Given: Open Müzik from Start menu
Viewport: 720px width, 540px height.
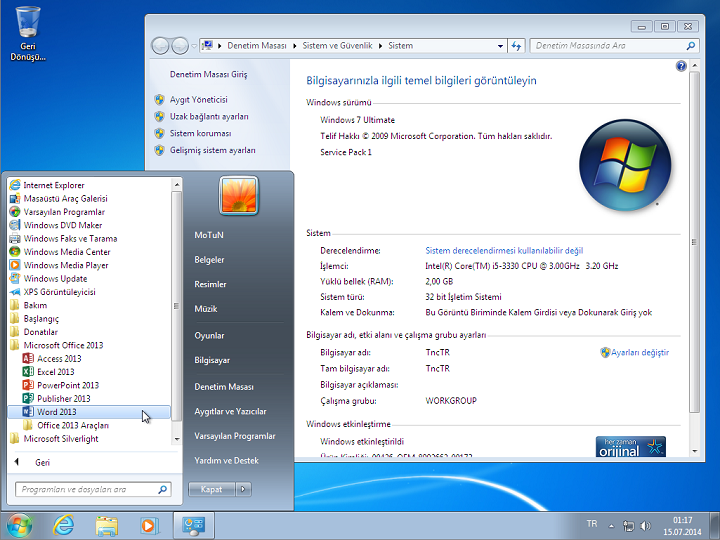Looking at the screenshot, I should tap(206, 309).
